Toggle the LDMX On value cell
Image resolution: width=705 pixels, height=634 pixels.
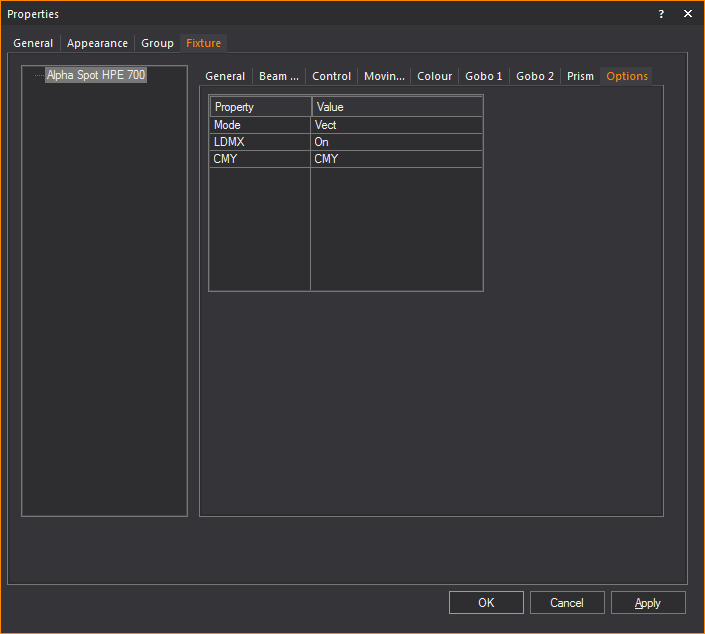396,142
